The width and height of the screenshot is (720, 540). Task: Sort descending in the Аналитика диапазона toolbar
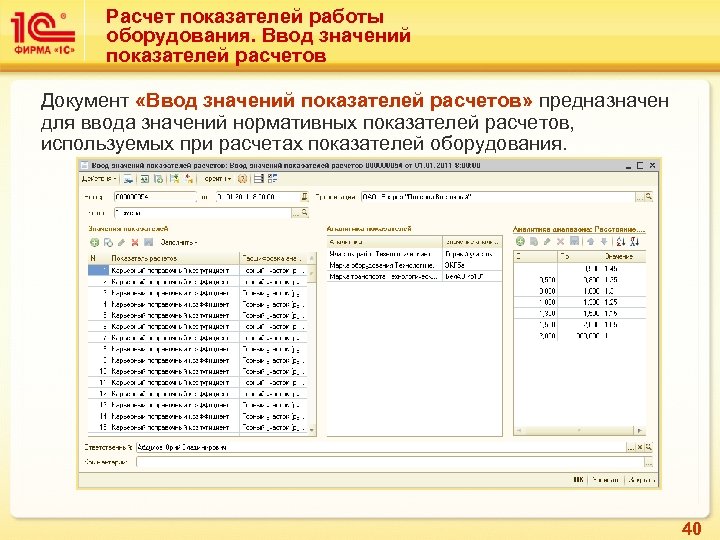(635, 242)
